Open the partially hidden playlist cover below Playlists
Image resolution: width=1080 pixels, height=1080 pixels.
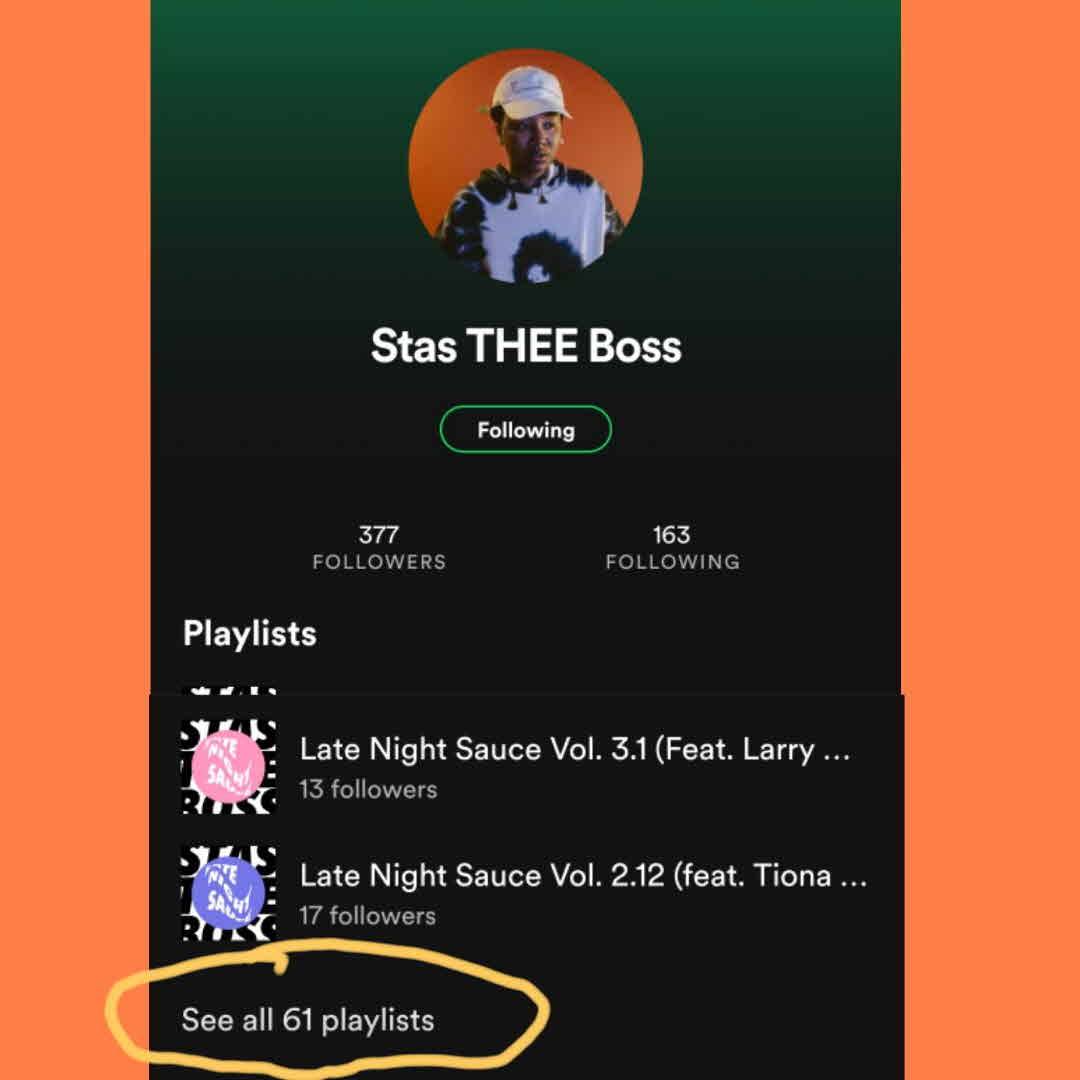tap(229, 689)
